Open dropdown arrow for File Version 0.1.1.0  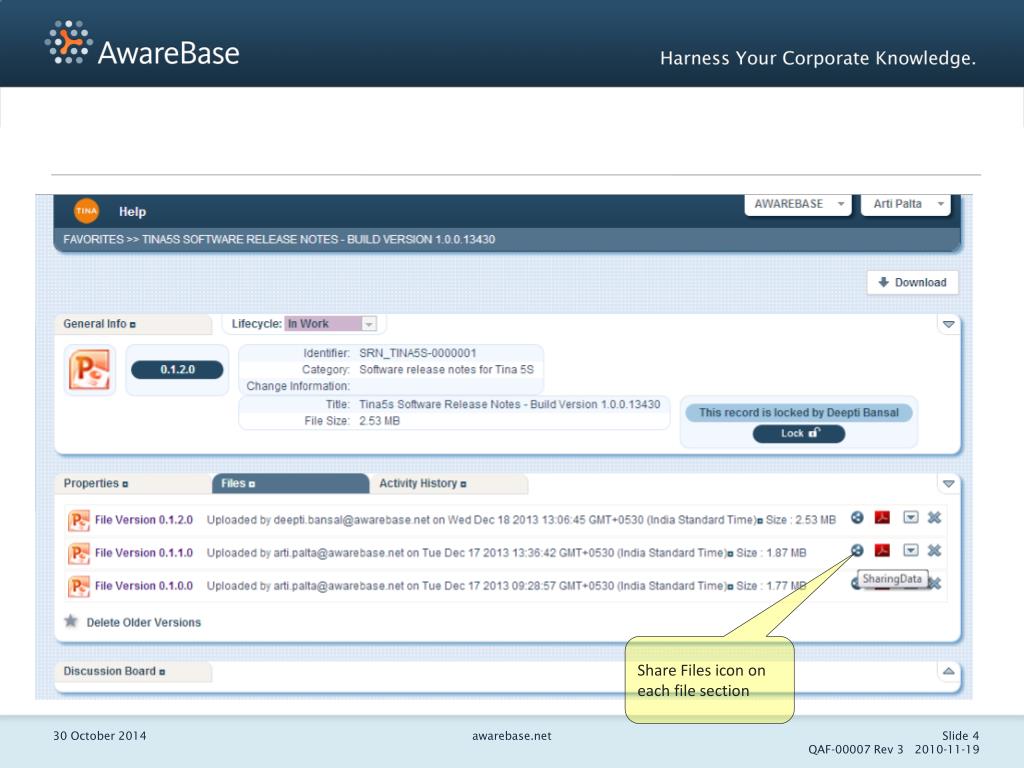coord(911,551)
